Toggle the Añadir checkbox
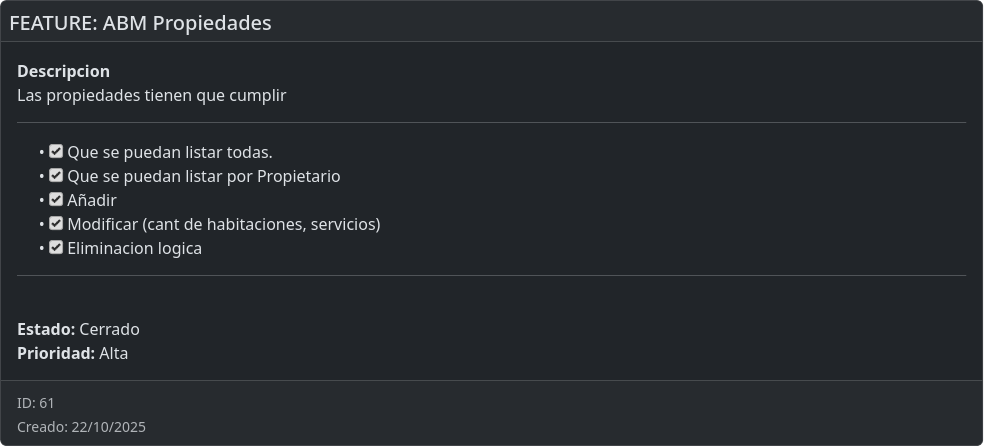The width and height of the screenshot is (984, 446). click(56, 200)
